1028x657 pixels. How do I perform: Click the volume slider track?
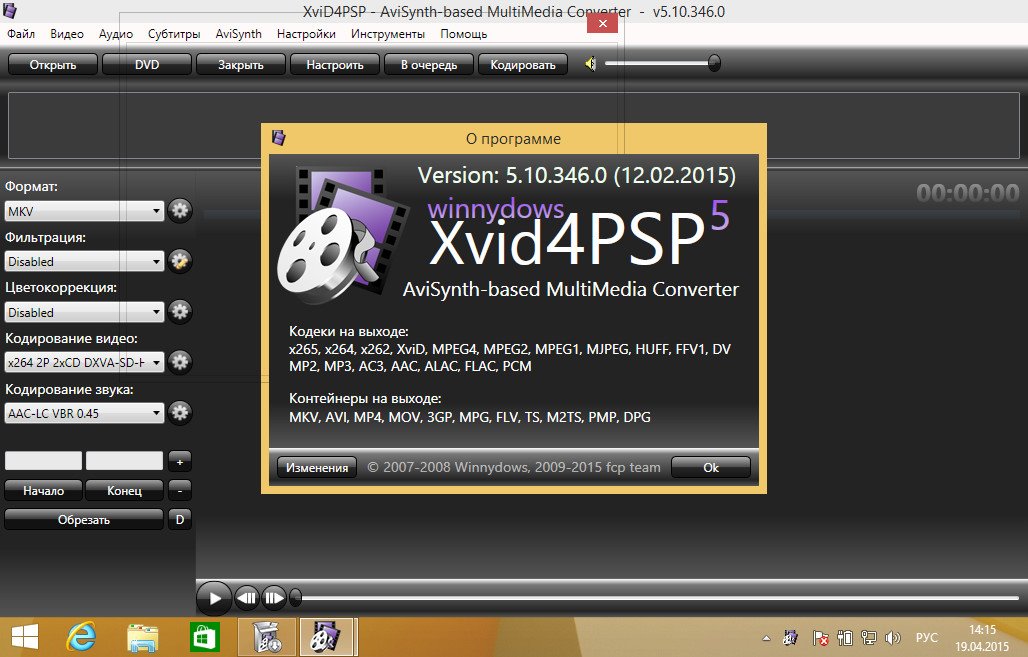(660, 64)
